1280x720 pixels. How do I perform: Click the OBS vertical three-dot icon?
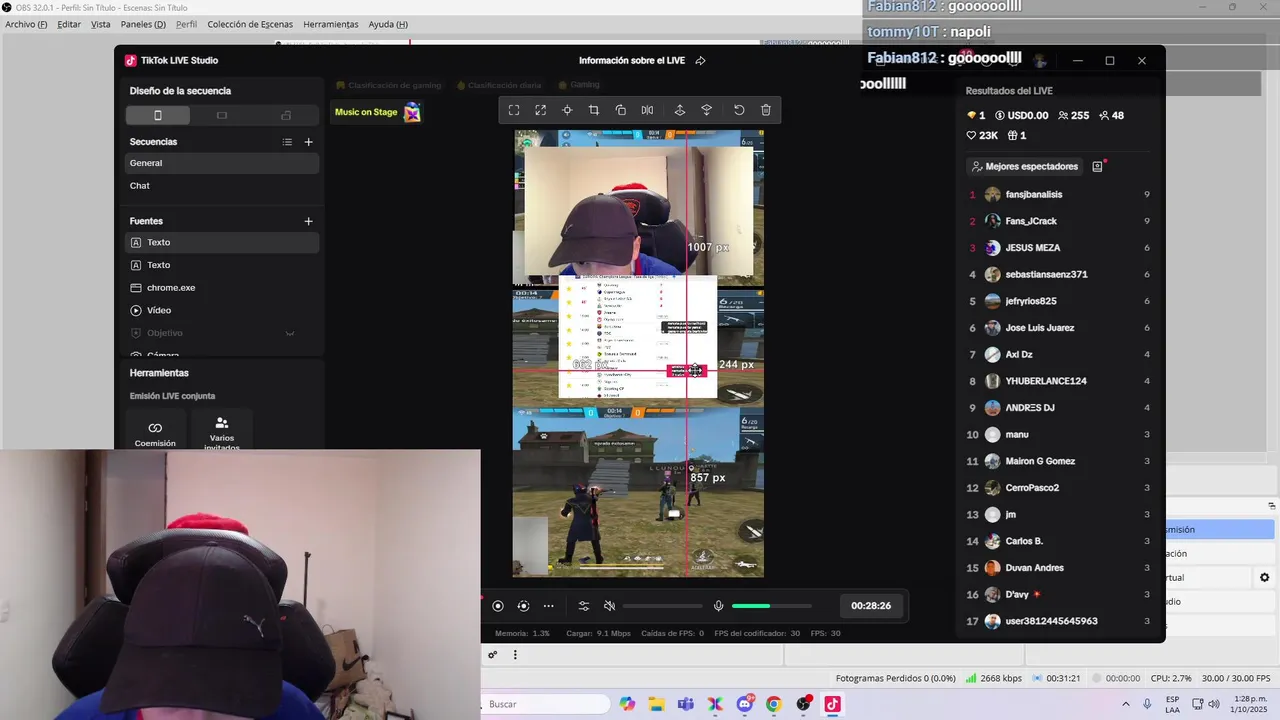coord(515,655)
